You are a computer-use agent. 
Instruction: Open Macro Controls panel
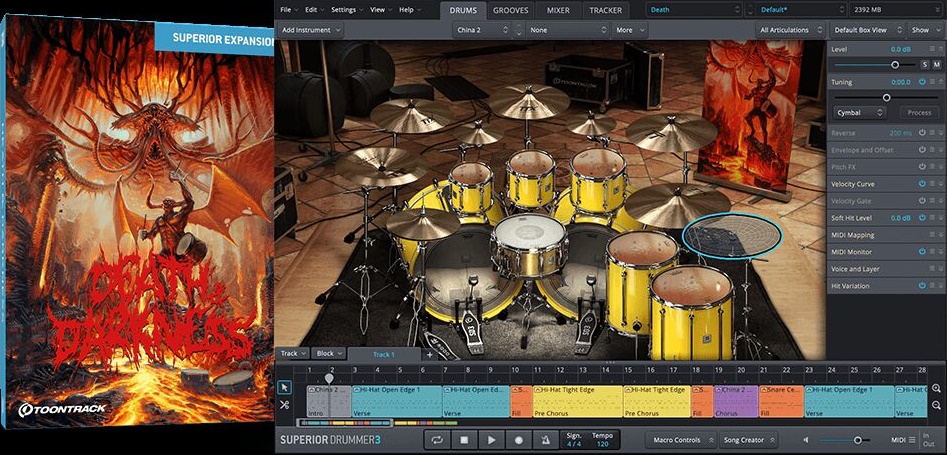click(x=681, y=440)
